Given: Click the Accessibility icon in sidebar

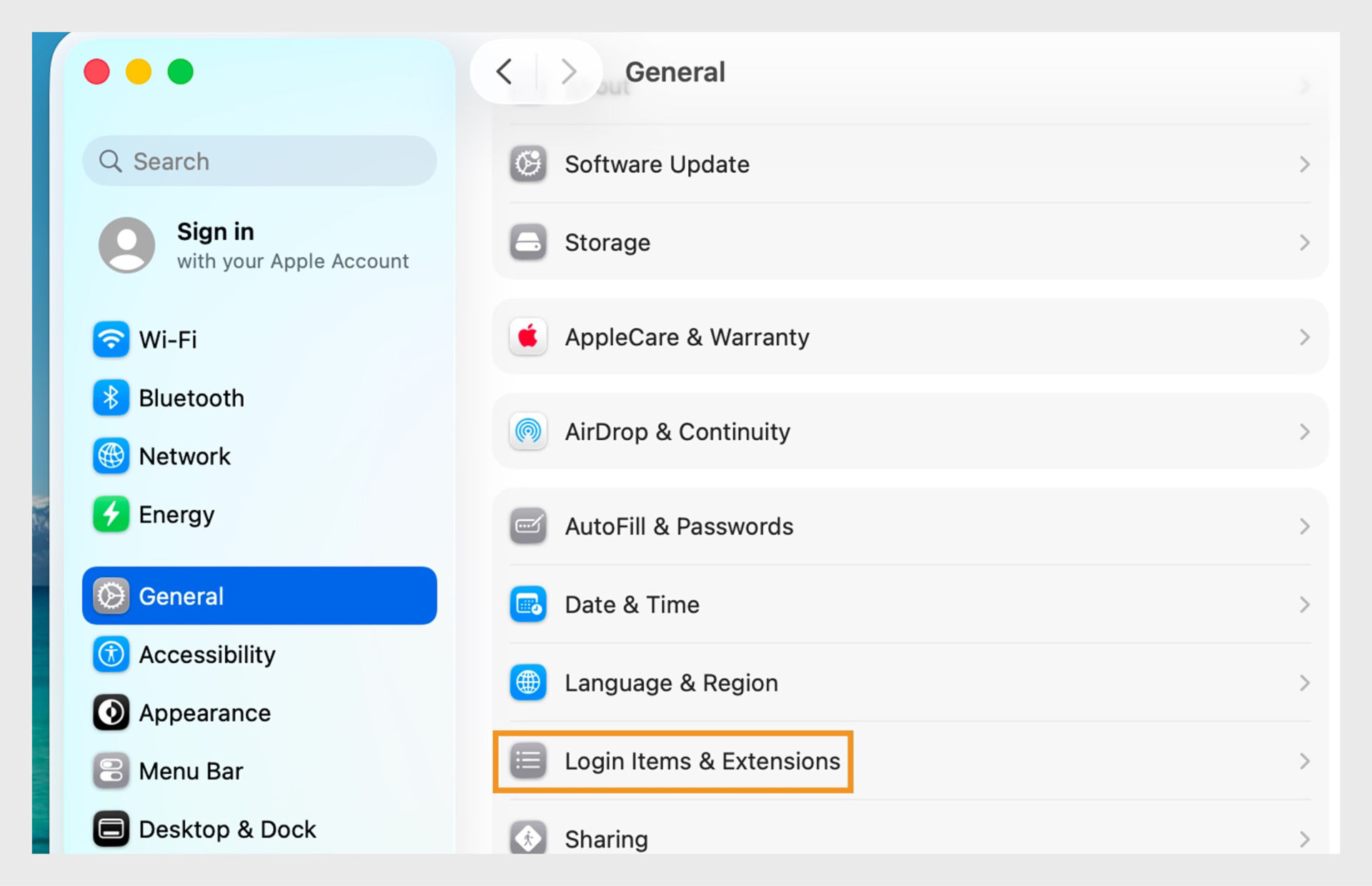Looking at the screenshot, I should (111, 654).
